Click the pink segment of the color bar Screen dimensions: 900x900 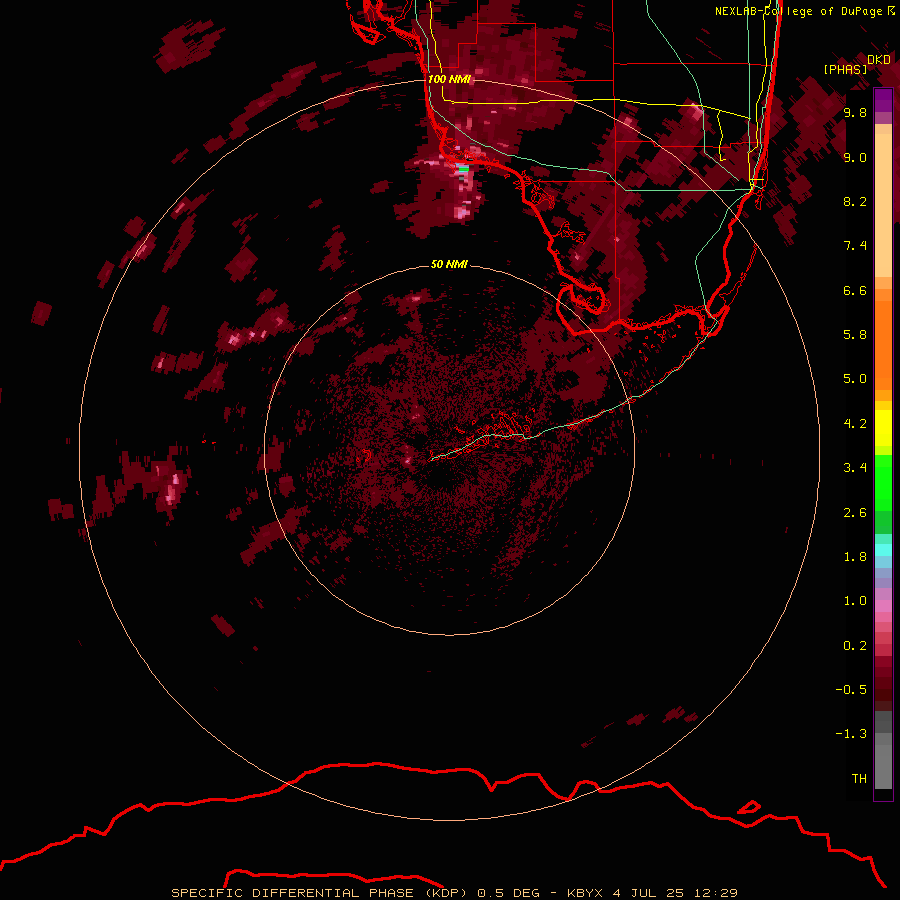[883, 606]
